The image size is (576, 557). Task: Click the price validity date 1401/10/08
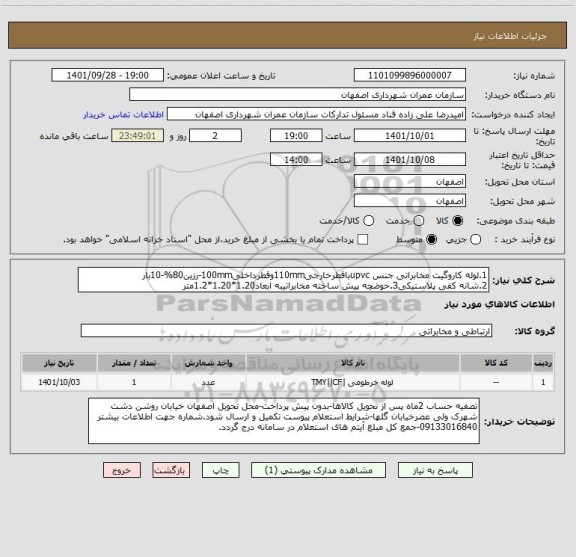[x=410, y=159]
